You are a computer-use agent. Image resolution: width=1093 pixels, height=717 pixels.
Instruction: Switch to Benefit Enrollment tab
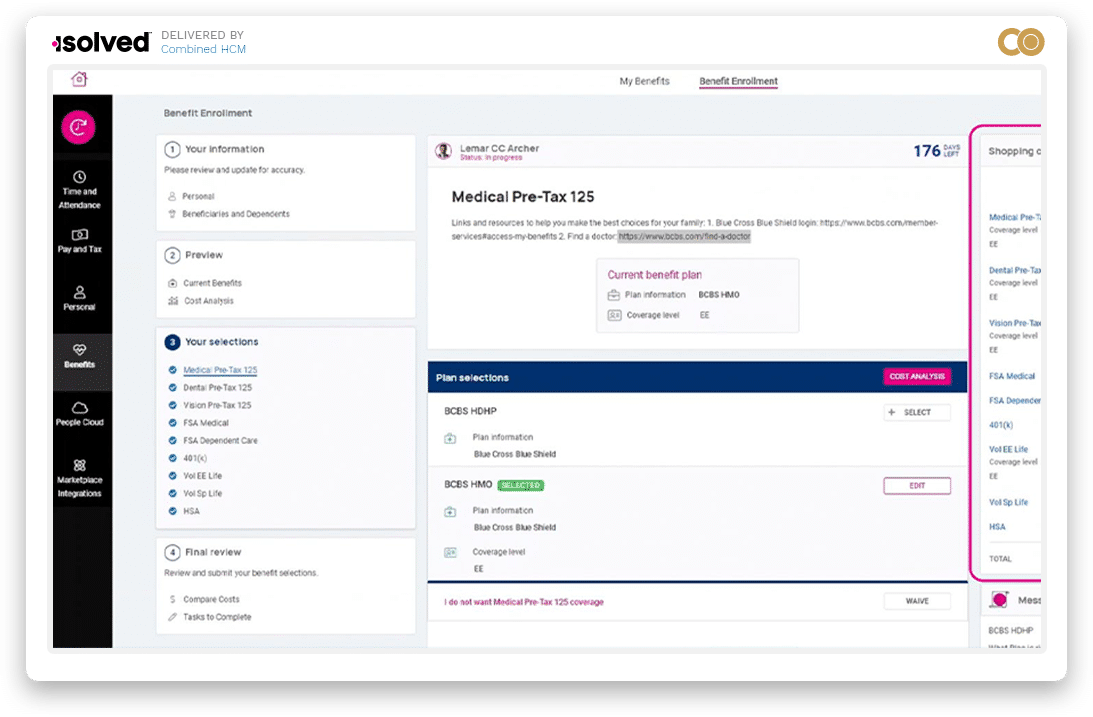[x=738, y=81]
